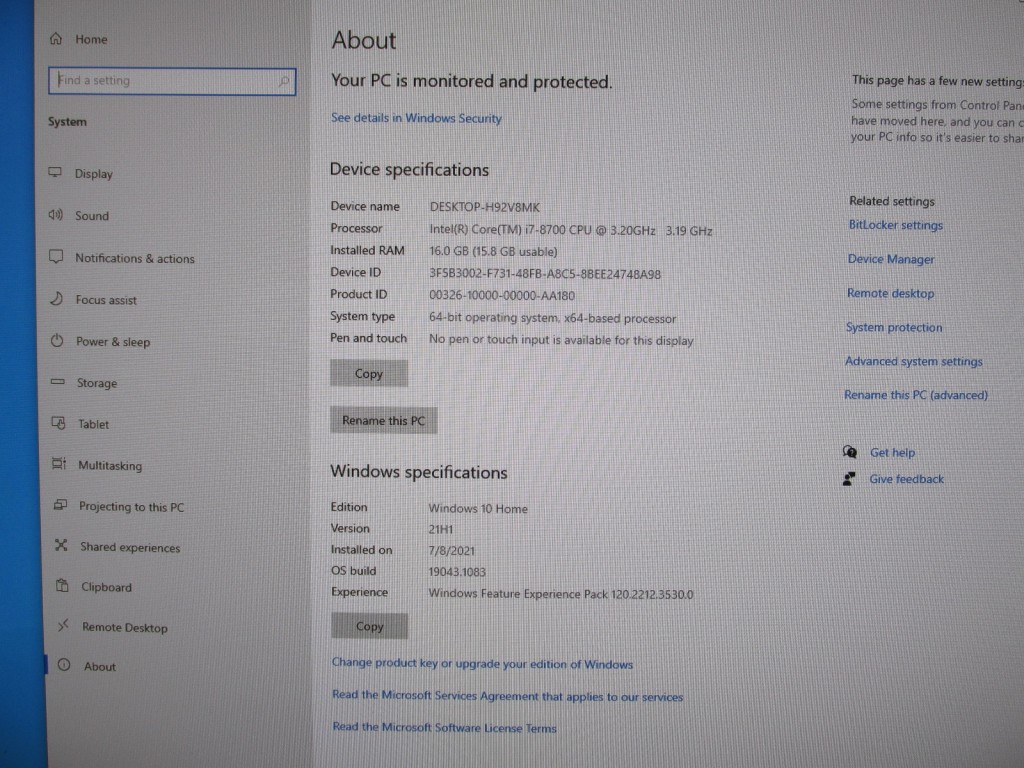Viewport: 1024px width, 768px height.
Task: Click the Notifications & actions icon
Action: (x=57, y=257)
